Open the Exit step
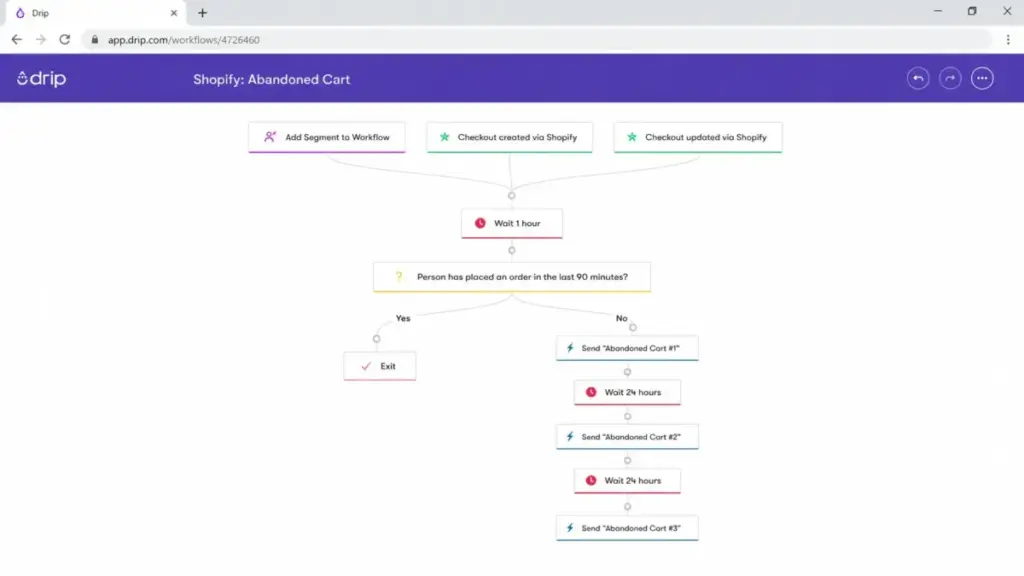The width and height of the screenshot is (1024, 576). click(x=380, y=366)
